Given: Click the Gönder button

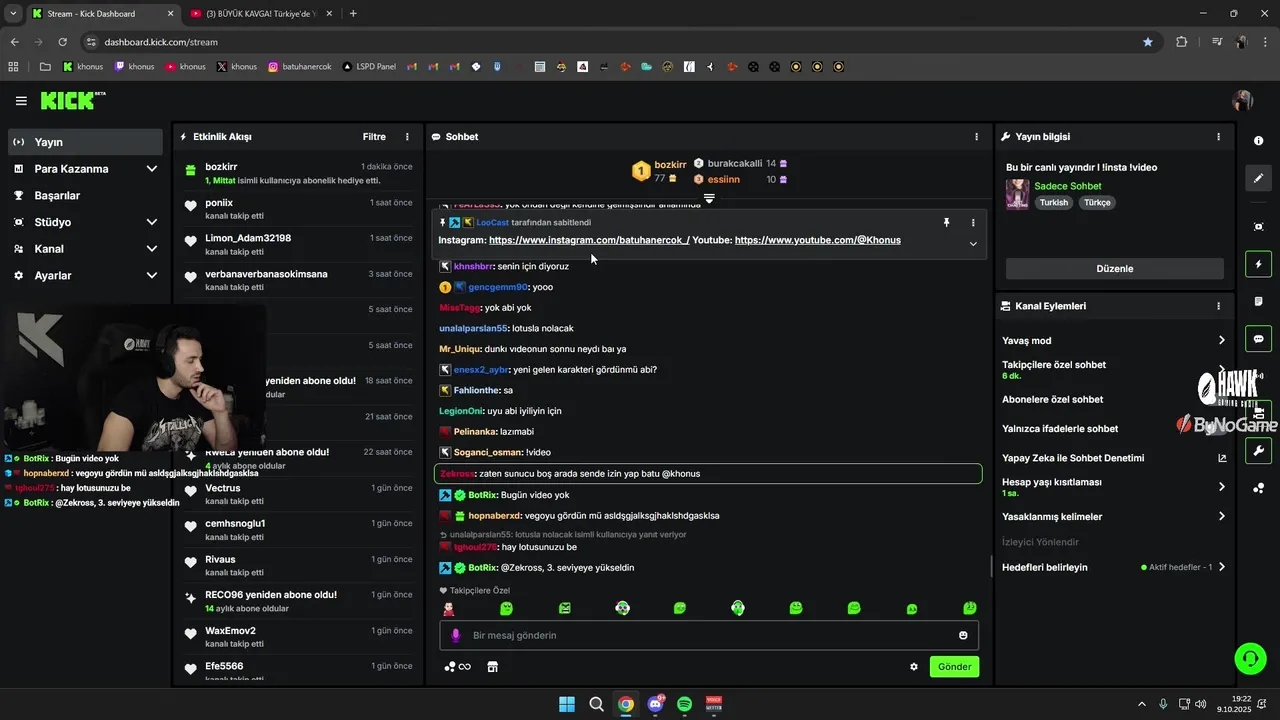Looking at the screenshot, I should pyautogui.click(x=954, y=667).
